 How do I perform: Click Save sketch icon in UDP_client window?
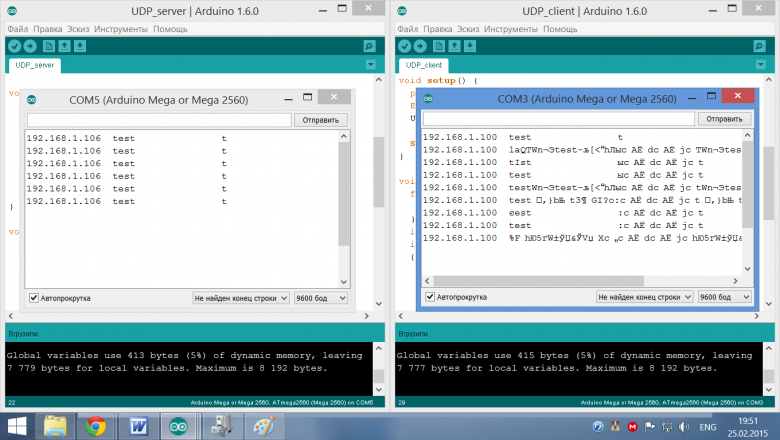(470, 46)
